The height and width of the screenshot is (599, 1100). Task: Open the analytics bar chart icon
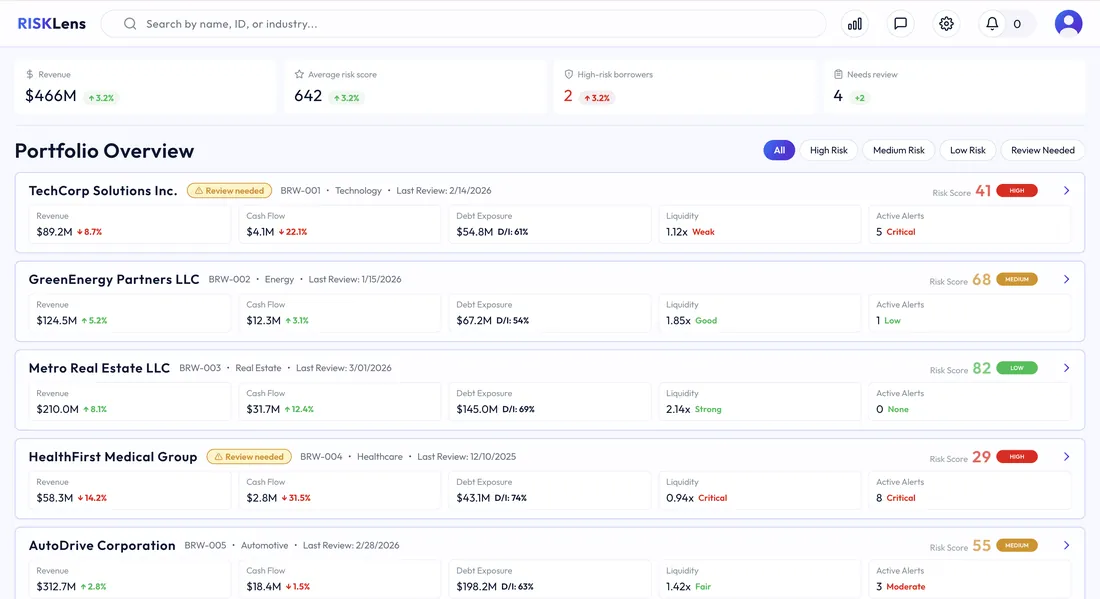854,24
